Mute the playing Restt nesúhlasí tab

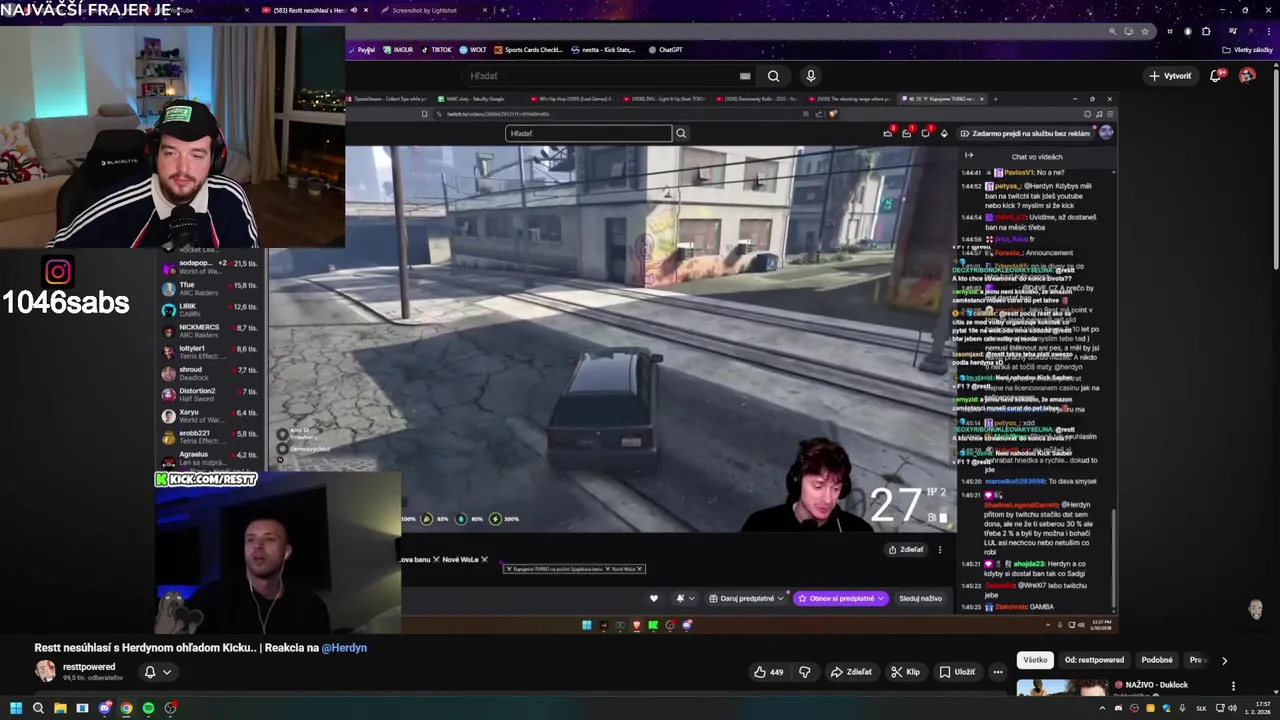(353, 10)
